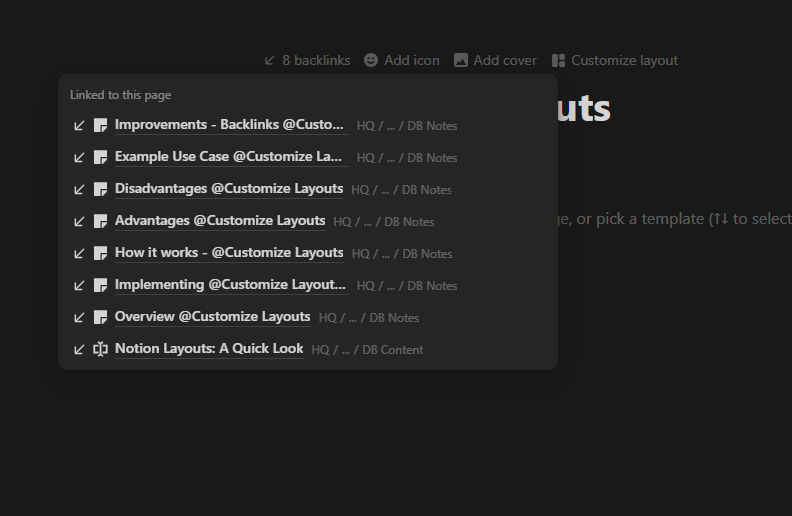Click HQ / ... / DB Notes path of Advantages row
Image resolution: width=792 pixels, height=516 pixels.
tap(384, 222)
